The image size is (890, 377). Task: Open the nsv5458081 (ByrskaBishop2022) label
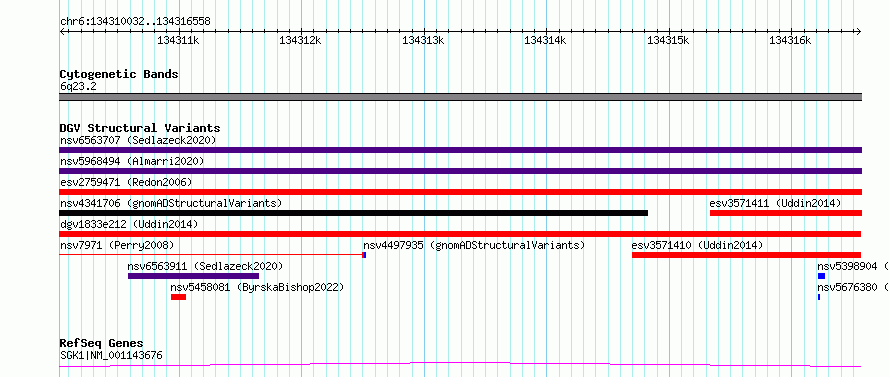[x=258, y=287]
